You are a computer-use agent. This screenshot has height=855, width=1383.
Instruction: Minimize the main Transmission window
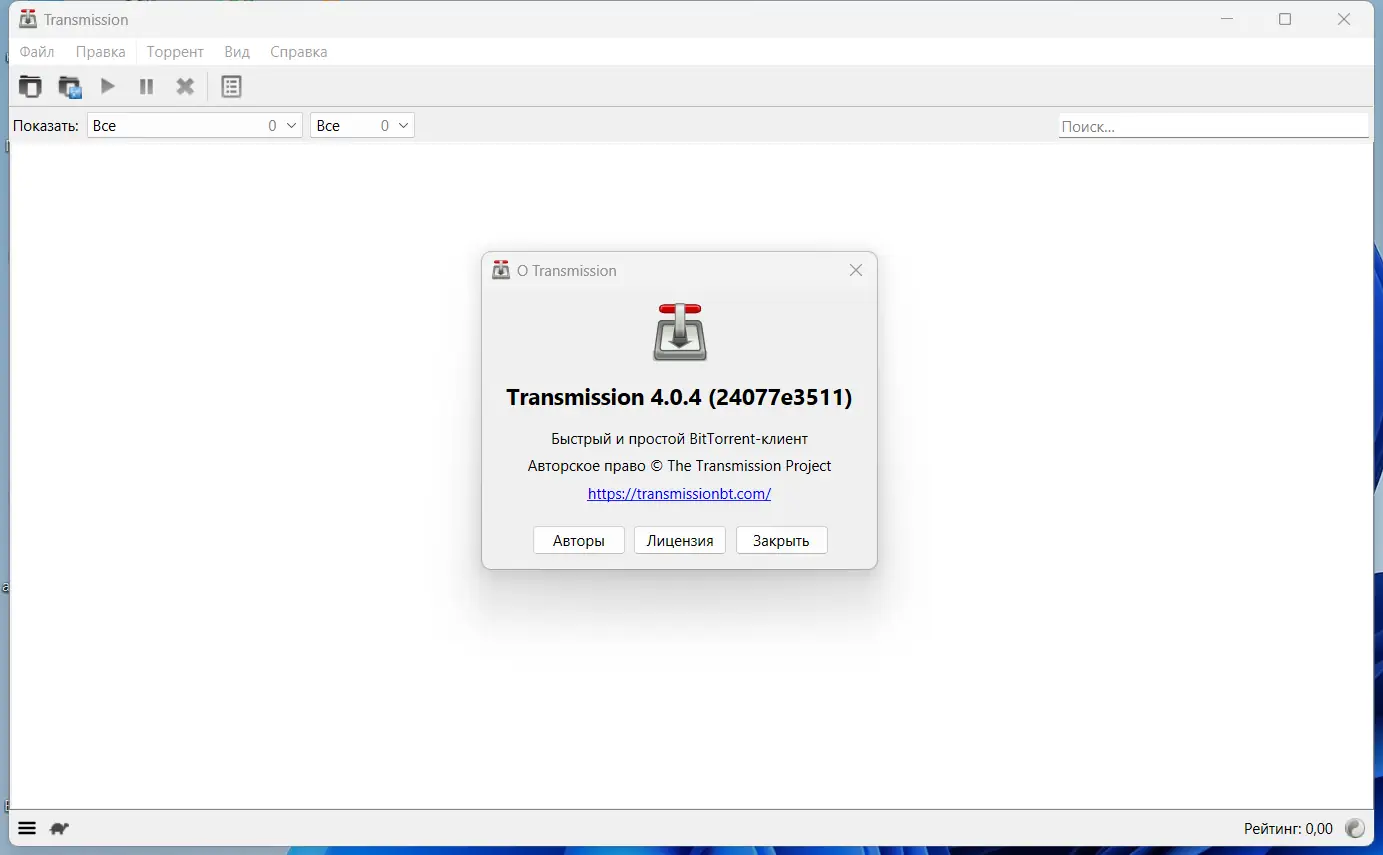(1227, 19)
